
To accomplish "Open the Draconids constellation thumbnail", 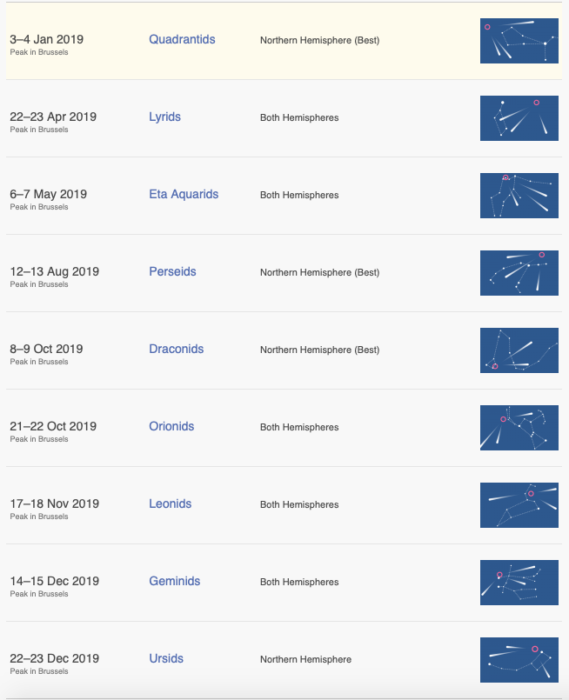I will tap(519, 350).
